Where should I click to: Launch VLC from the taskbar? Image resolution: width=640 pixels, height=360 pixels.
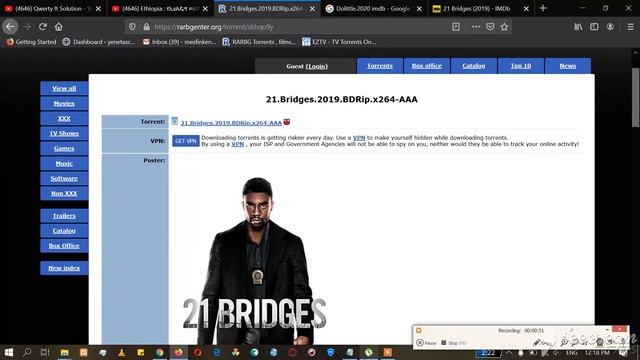pyautogui.click(x=122, y=352)
